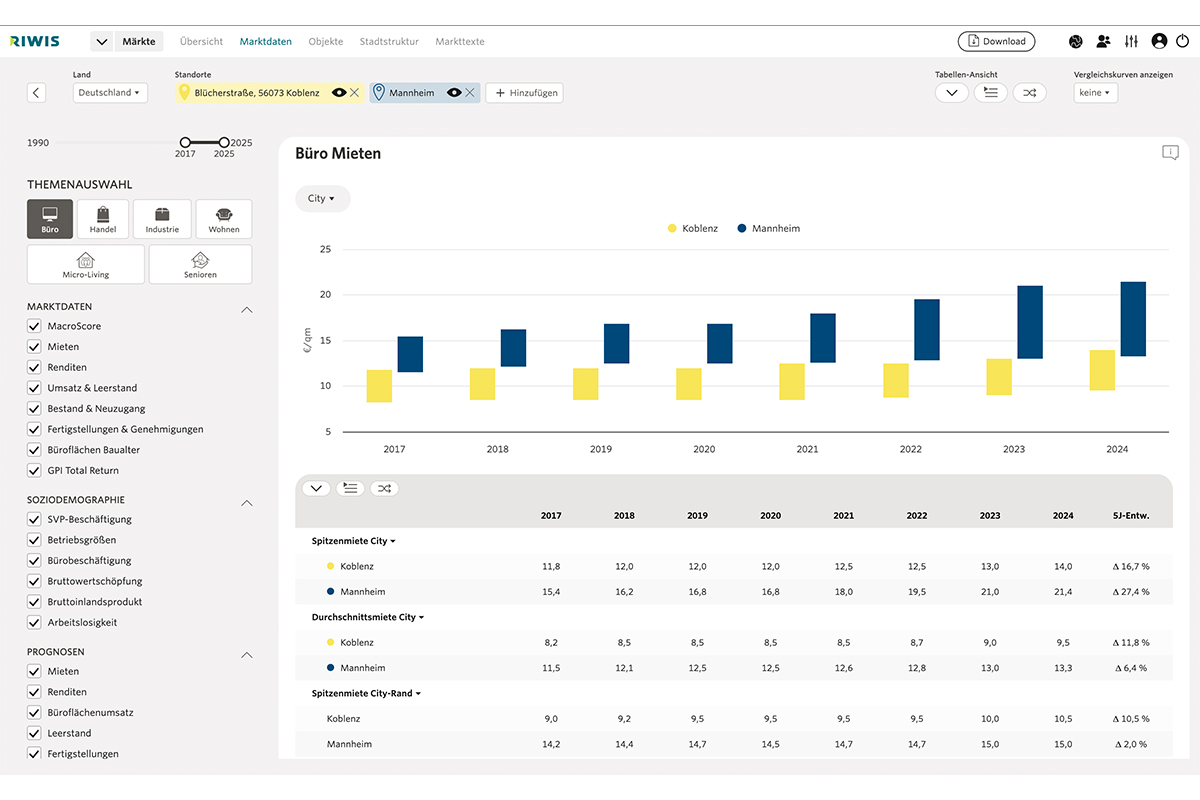Click the Hinzufügen location button

(x=524, y=93)
